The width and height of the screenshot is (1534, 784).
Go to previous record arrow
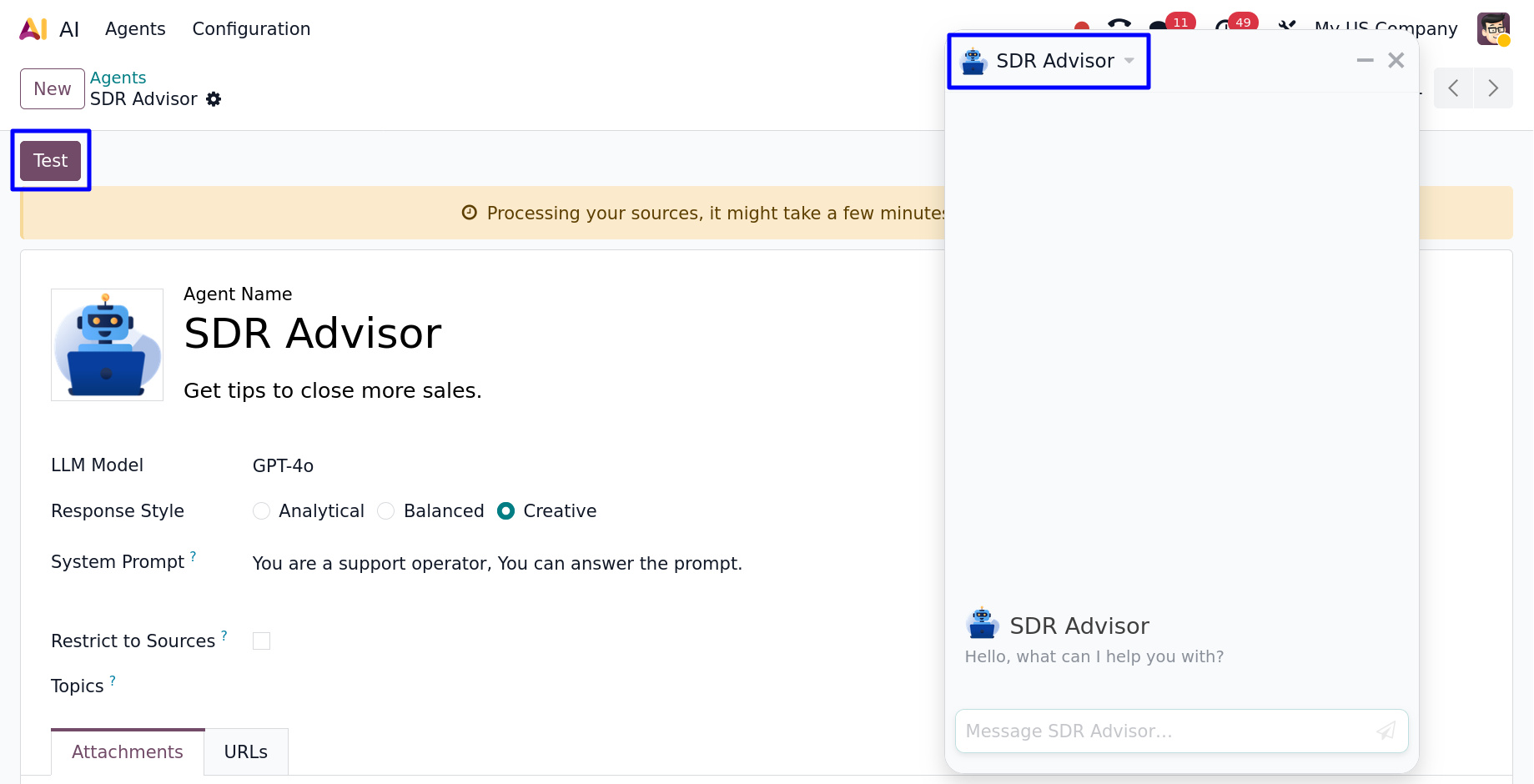(x=1454, y=88)
